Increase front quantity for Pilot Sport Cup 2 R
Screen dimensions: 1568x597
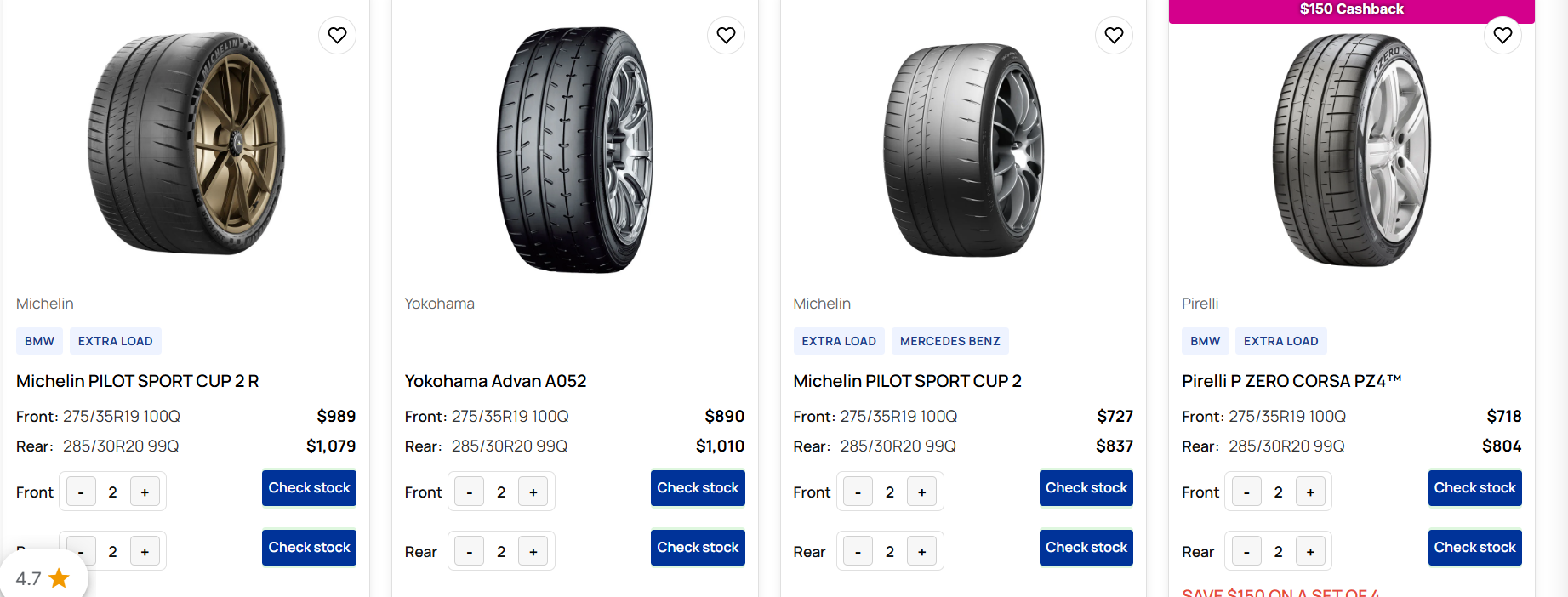pos(145,492)
